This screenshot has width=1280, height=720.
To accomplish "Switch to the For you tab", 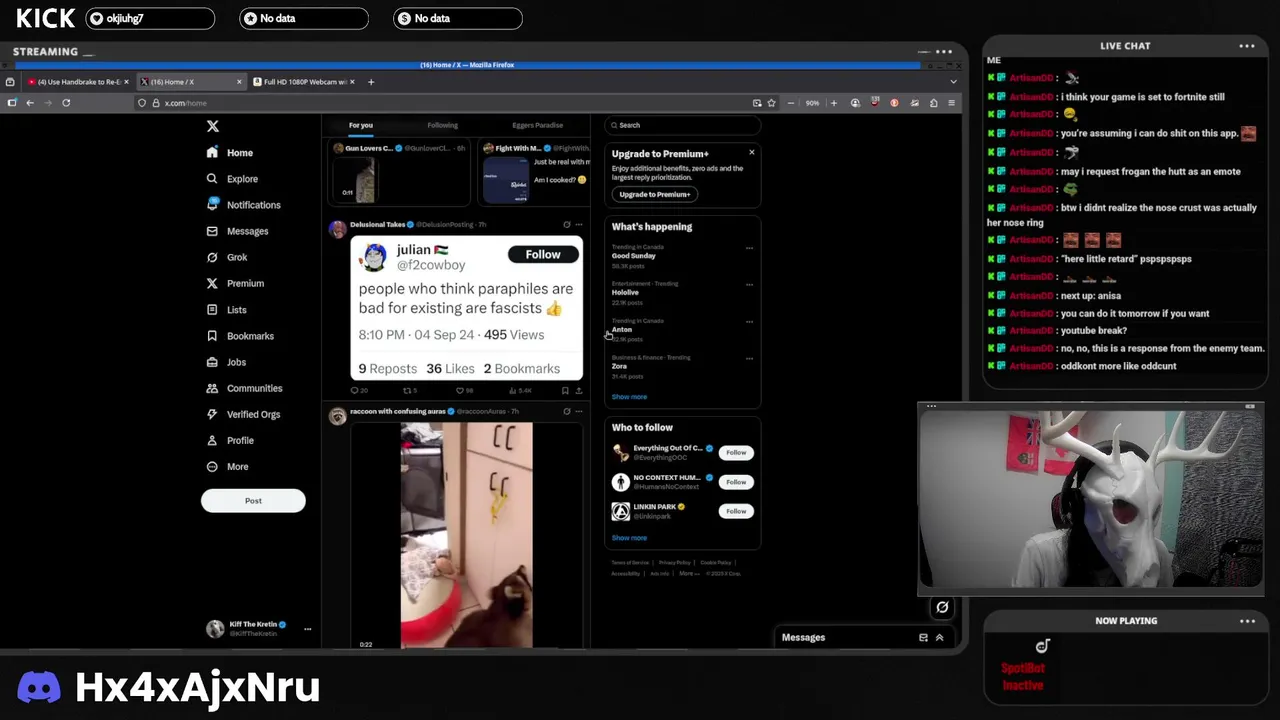I will coord(361,125).
